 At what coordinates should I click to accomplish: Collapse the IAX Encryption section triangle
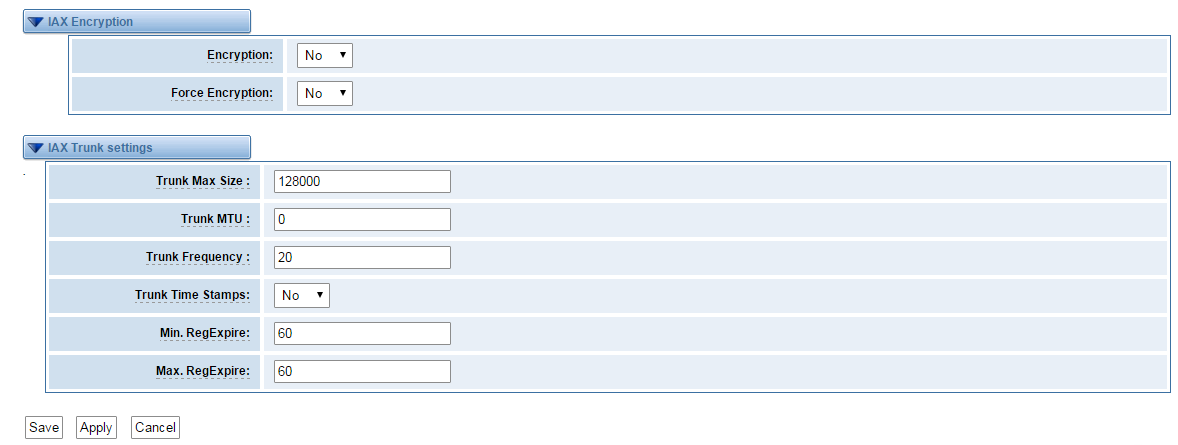(35, 22)
